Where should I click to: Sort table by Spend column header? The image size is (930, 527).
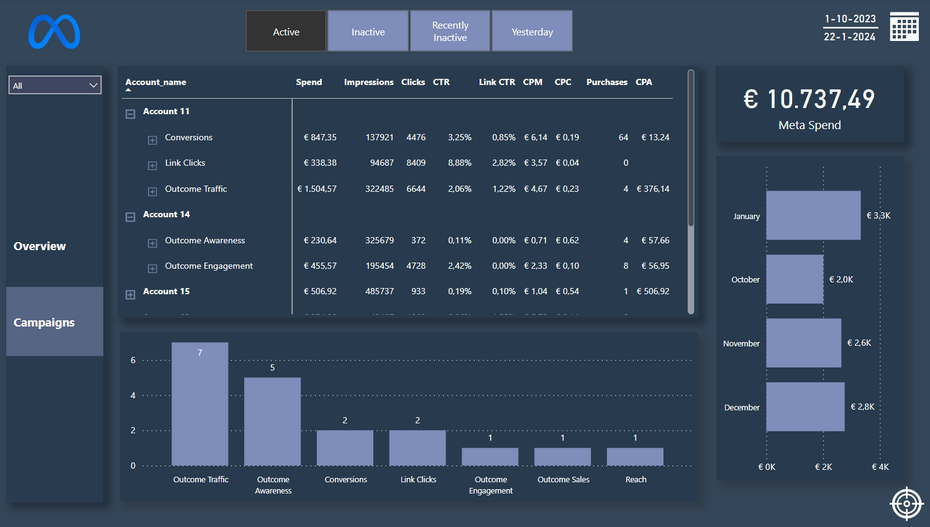coord(309,82)
